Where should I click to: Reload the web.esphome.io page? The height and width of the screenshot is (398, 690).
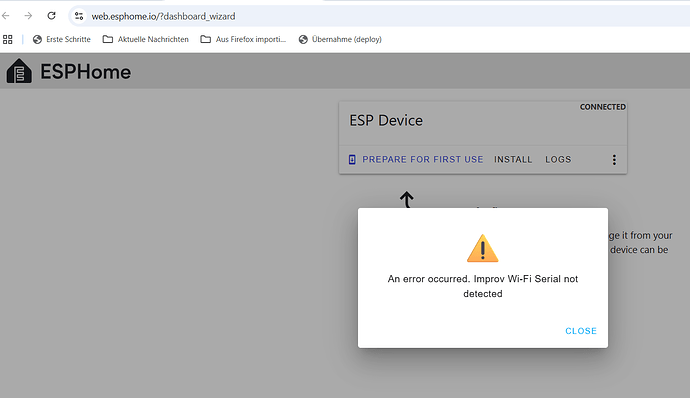pos(51,16)
